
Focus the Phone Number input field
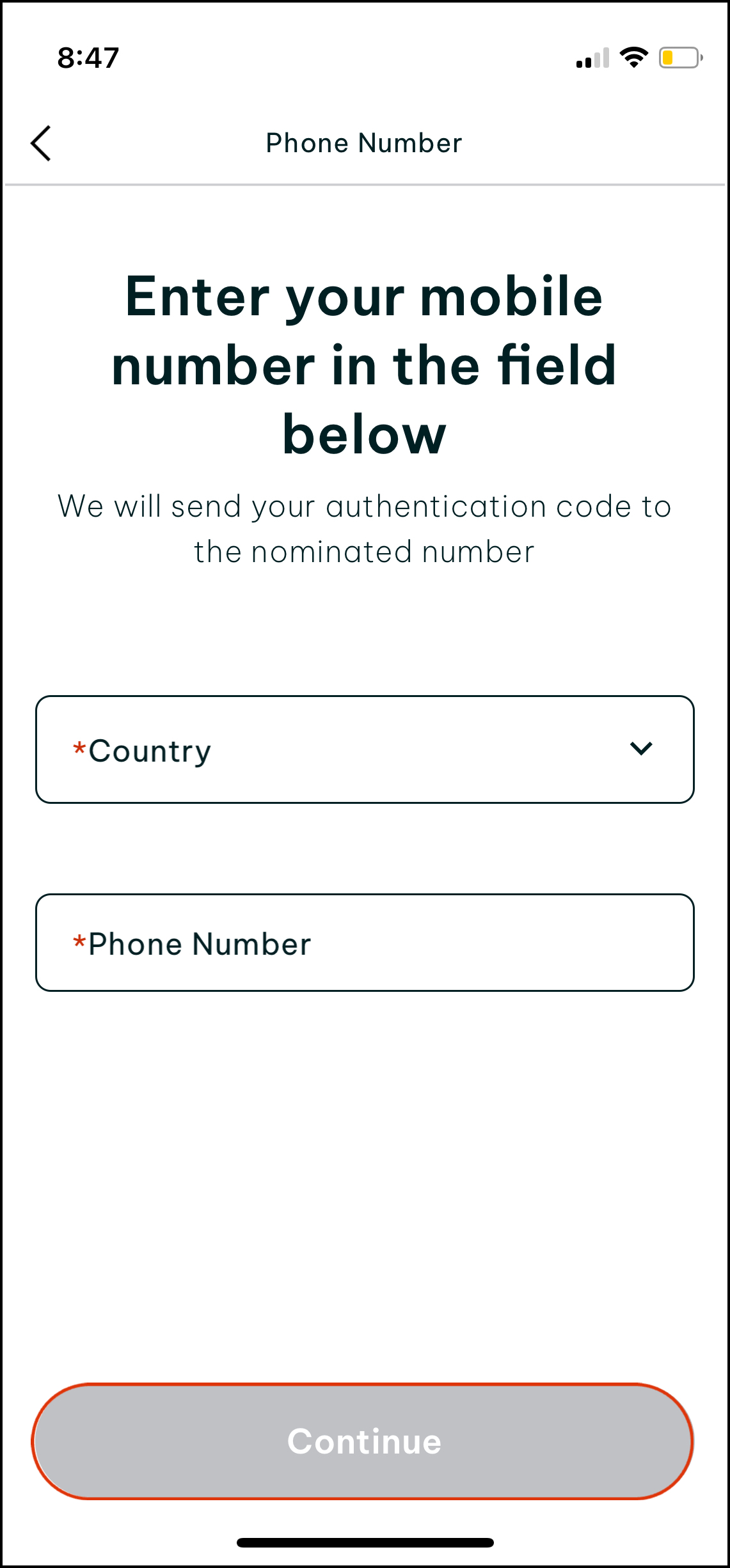[x=365, y=943]
